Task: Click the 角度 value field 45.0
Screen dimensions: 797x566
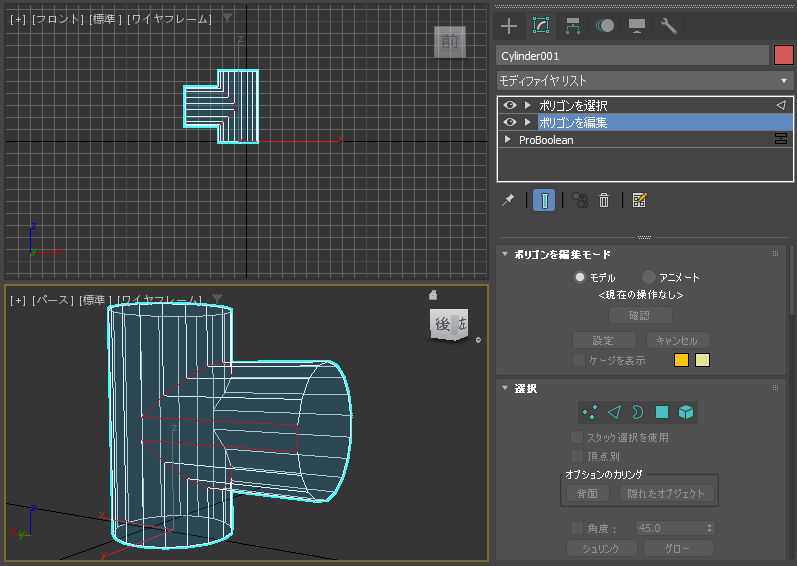Action: click(x=670, y=528)
